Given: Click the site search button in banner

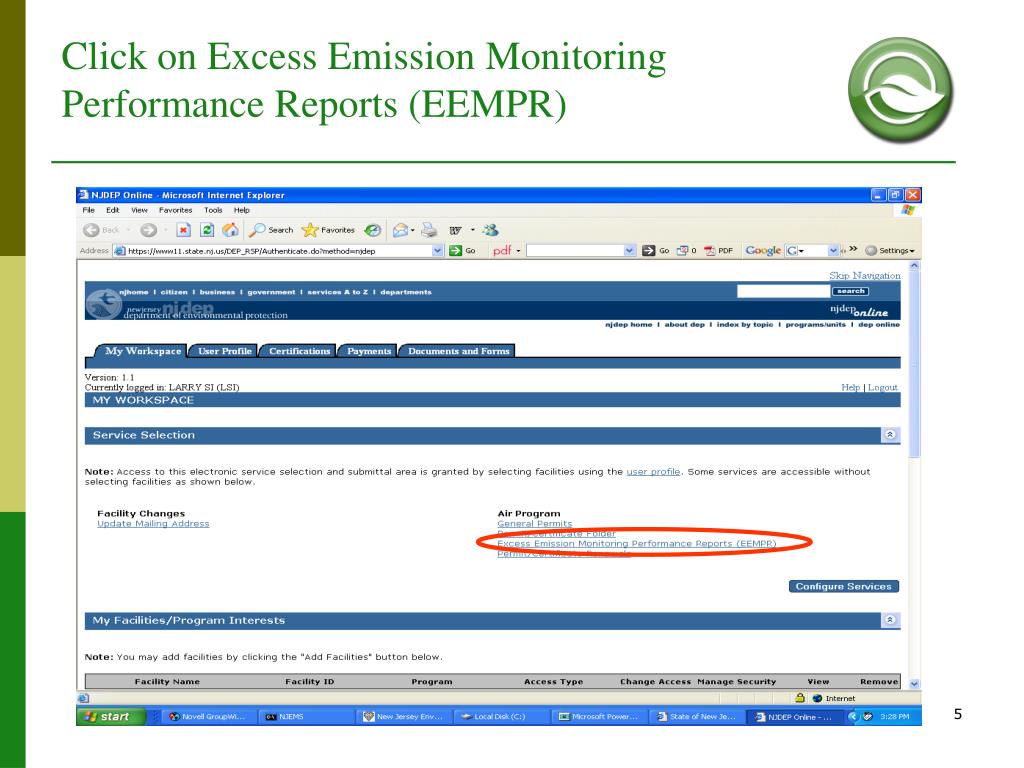Looking at the screenshot, I should click(850, 291).
